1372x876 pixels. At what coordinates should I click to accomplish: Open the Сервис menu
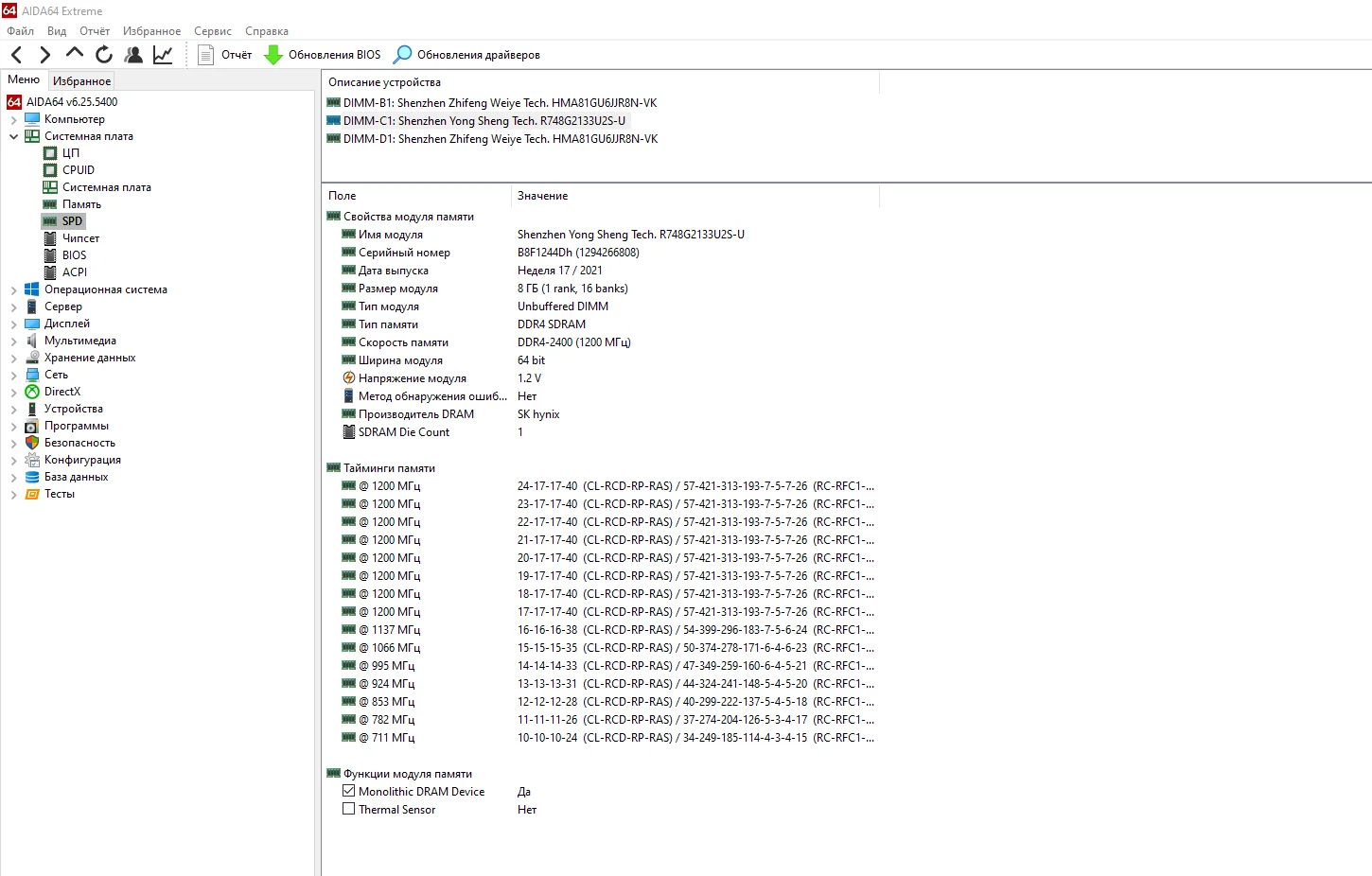click(x=213, y=31)
